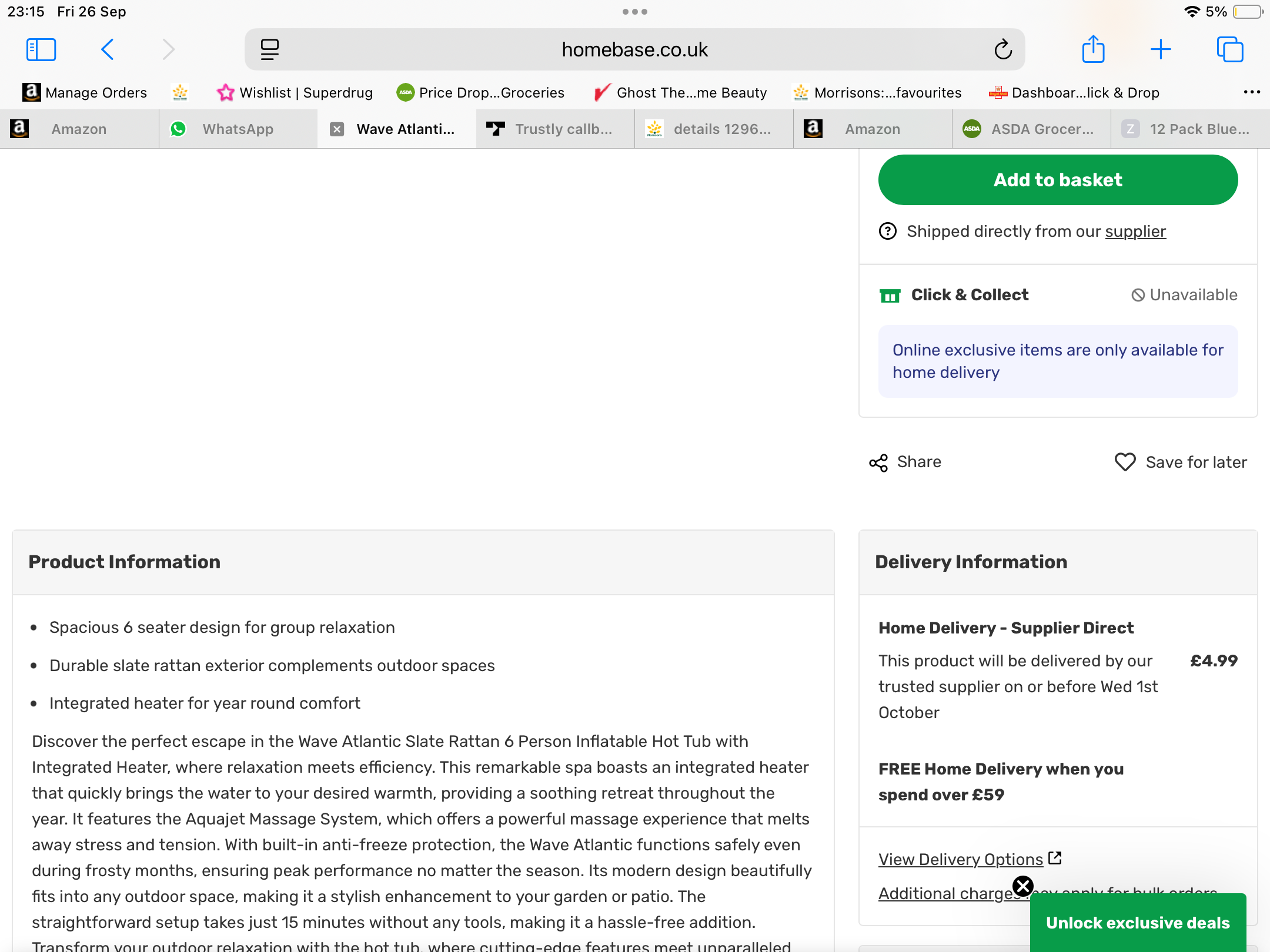Viewport: 1270px width, 952px height.
Task: Open page settings icon in address bar
Action: coord(270,49)
